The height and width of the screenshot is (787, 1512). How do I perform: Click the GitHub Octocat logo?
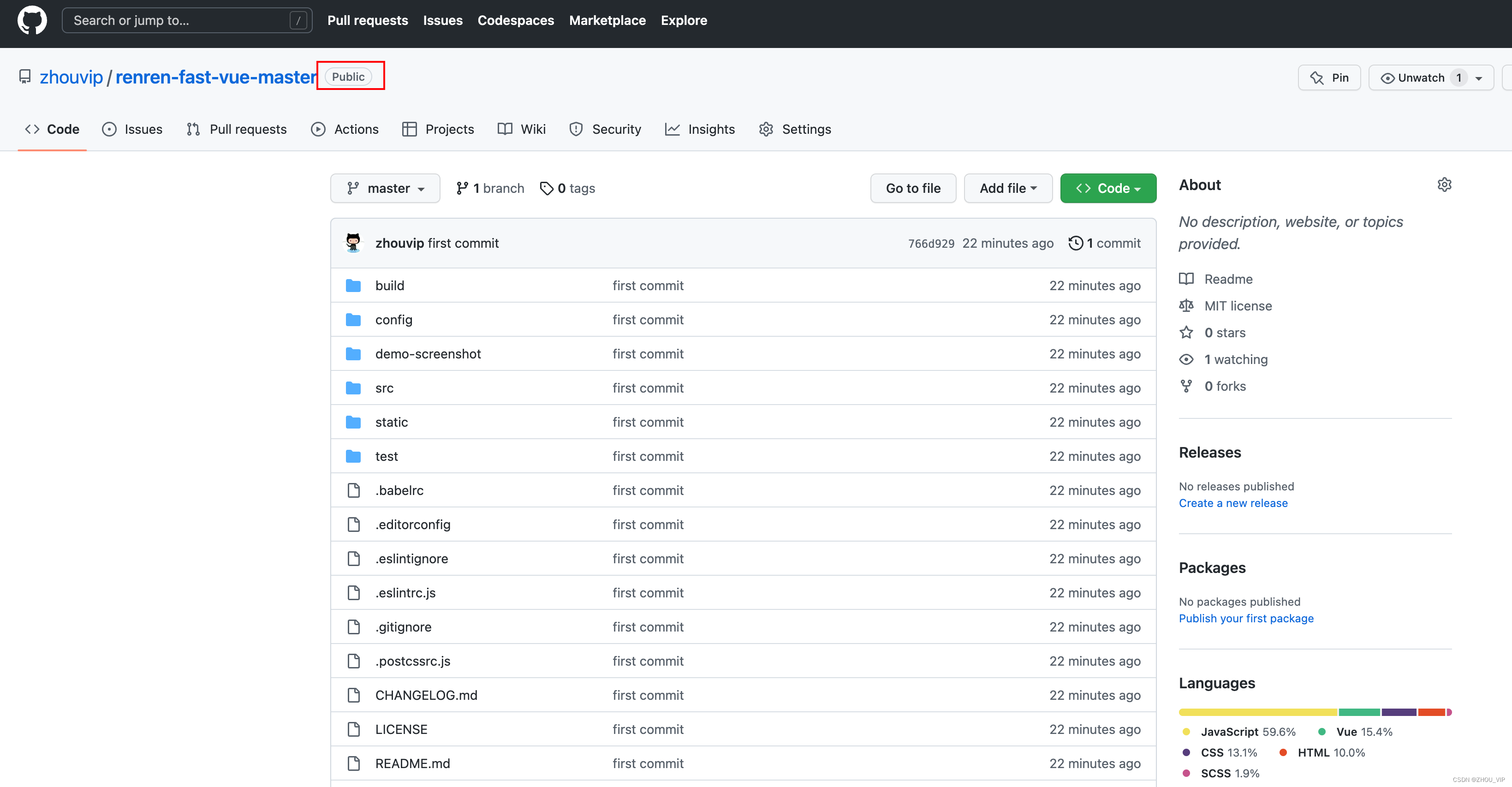(32, 21)
